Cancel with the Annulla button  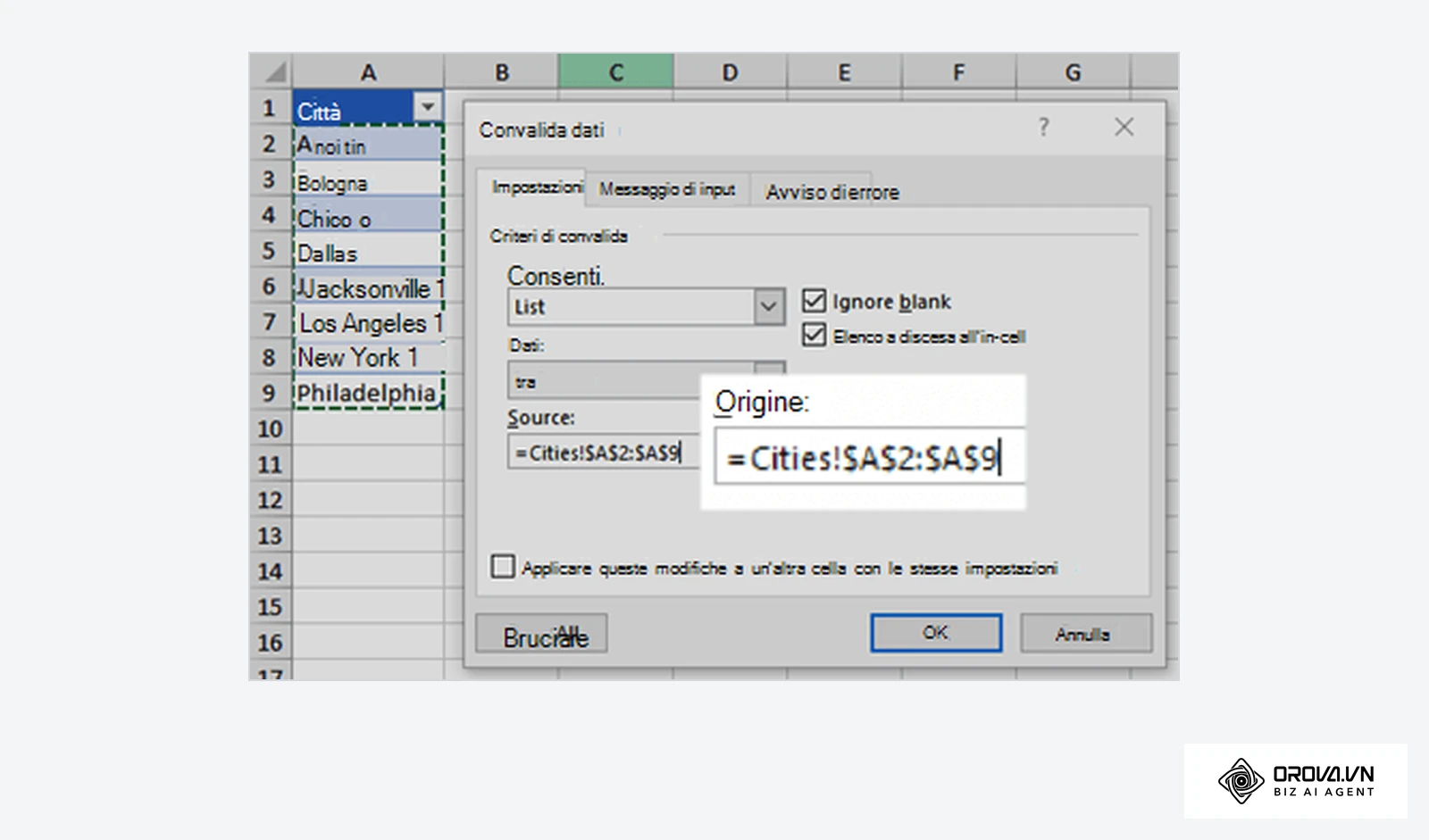(1085, 634)
